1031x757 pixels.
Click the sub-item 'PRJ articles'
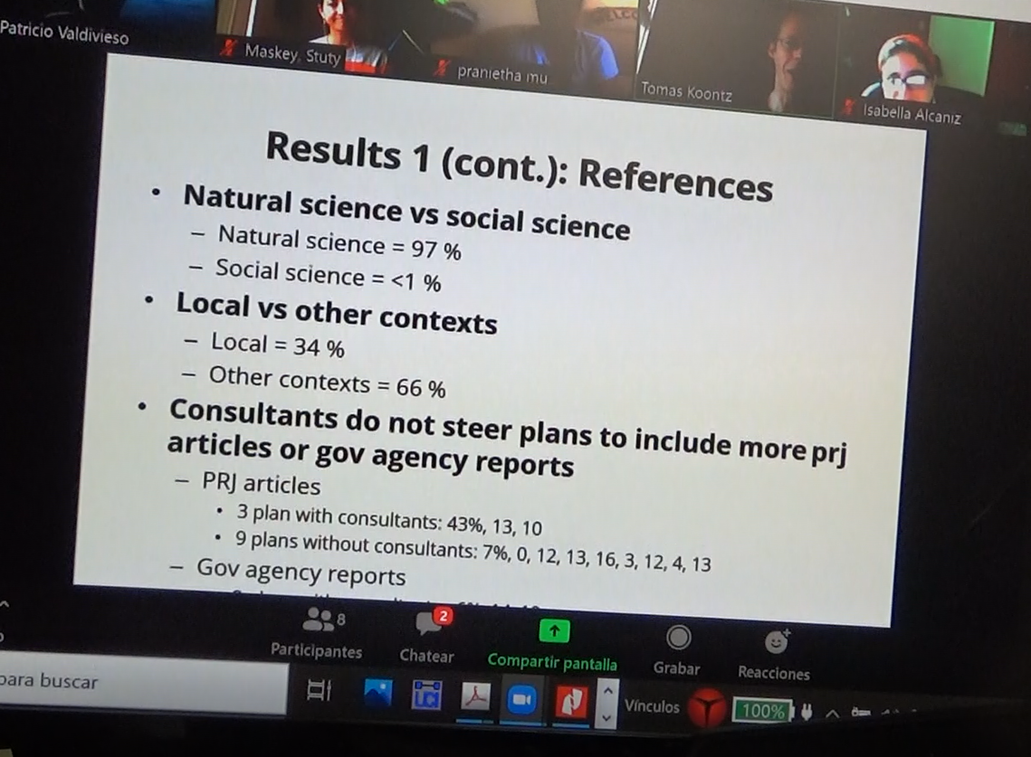(x=261, y=484)
